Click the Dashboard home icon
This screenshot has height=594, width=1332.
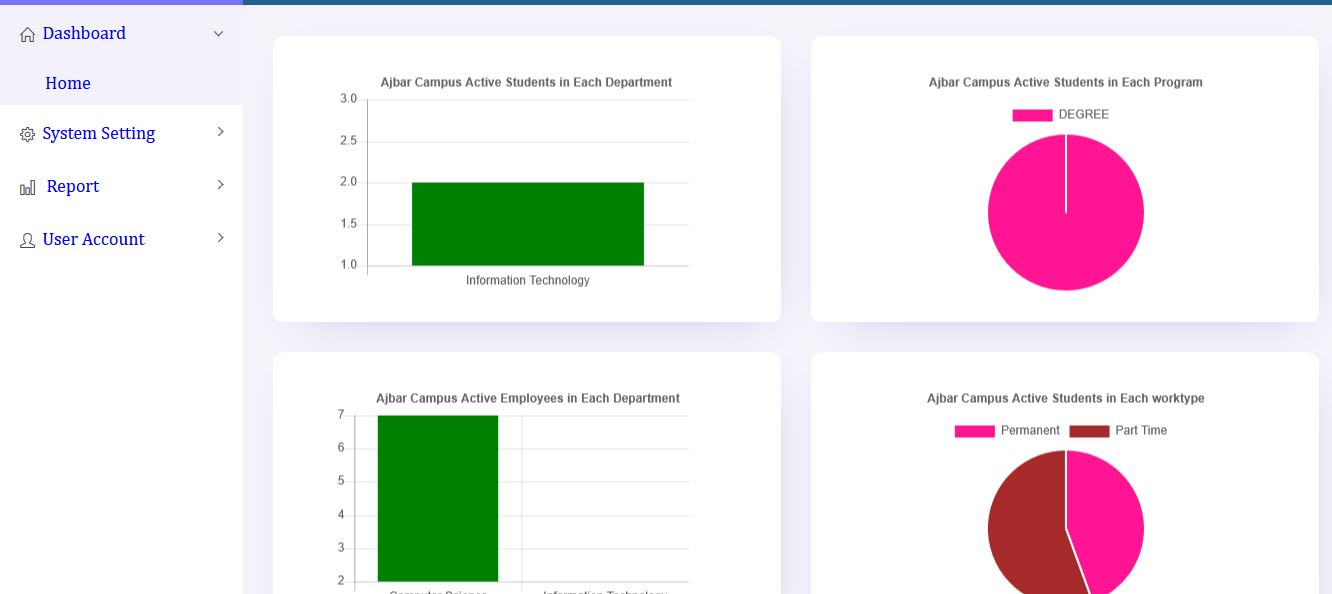click(27, 35)
